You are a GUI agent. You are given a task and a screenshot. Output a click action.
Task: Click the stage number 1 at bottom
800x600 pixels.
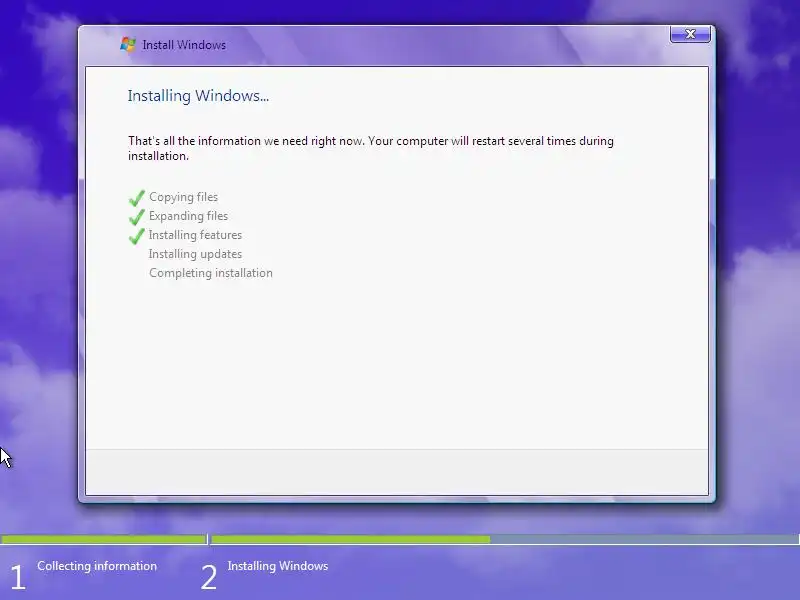click(18, 577)
